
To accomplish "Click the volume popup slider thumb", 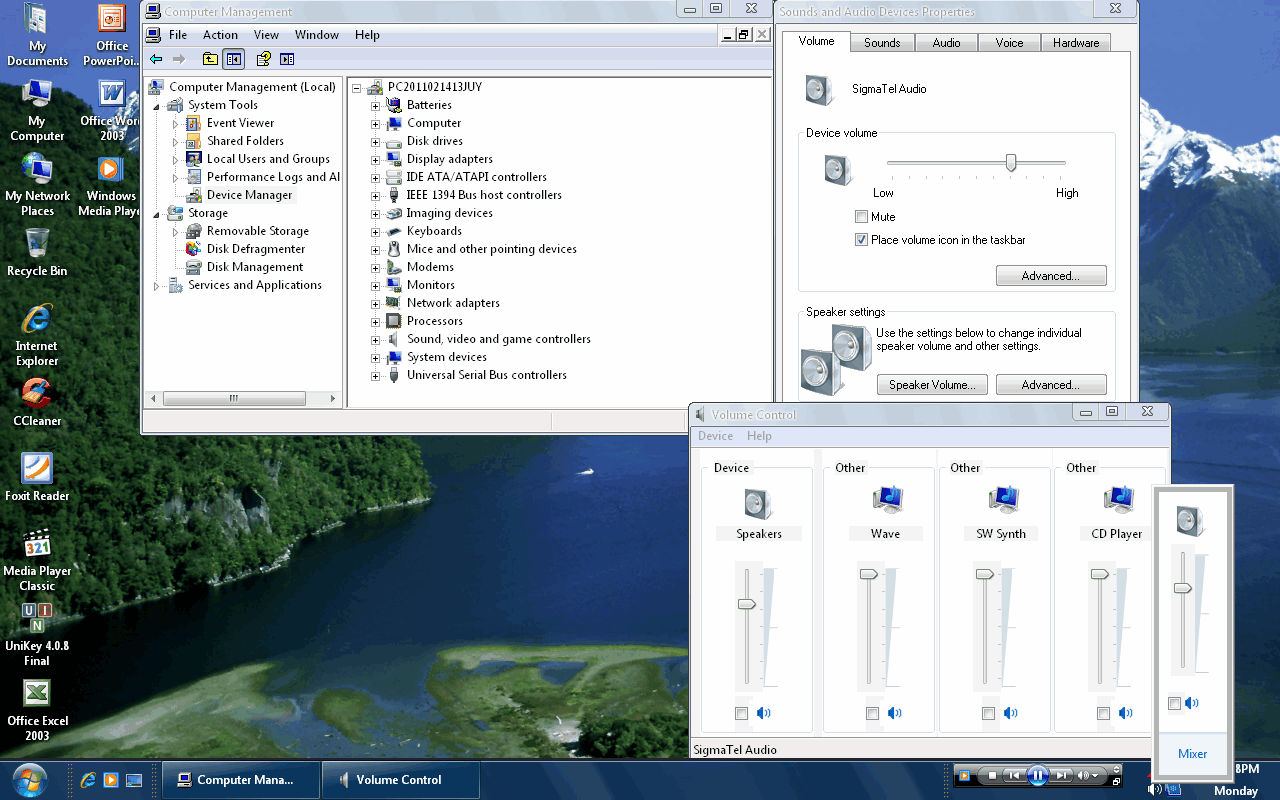I will tap(1183, 588).
